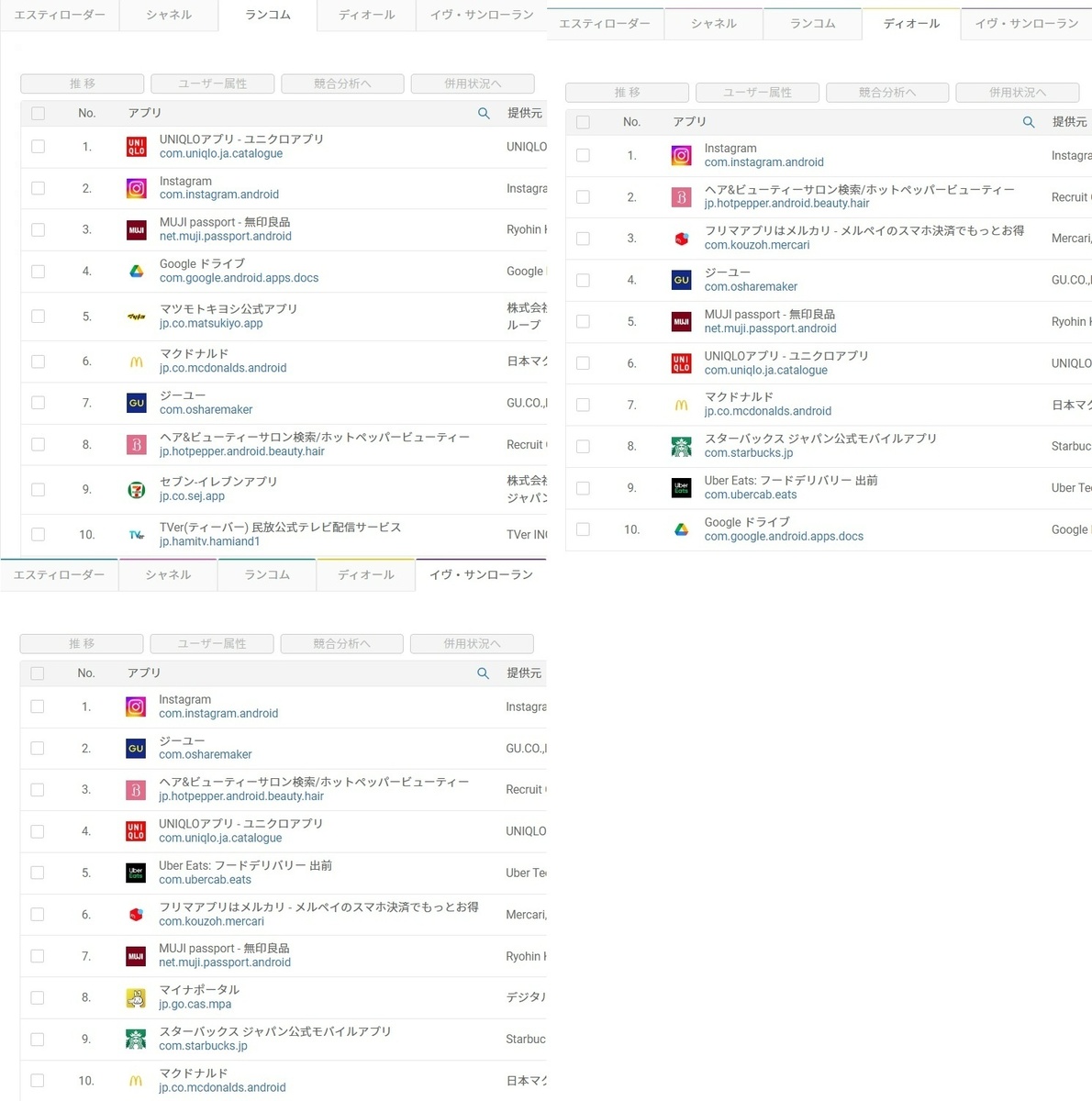Click the MUJI icon in イヴ・サンローラン-selected panel
Viewport: 1092px width, 1101px height.
click(x=136, y=956)
